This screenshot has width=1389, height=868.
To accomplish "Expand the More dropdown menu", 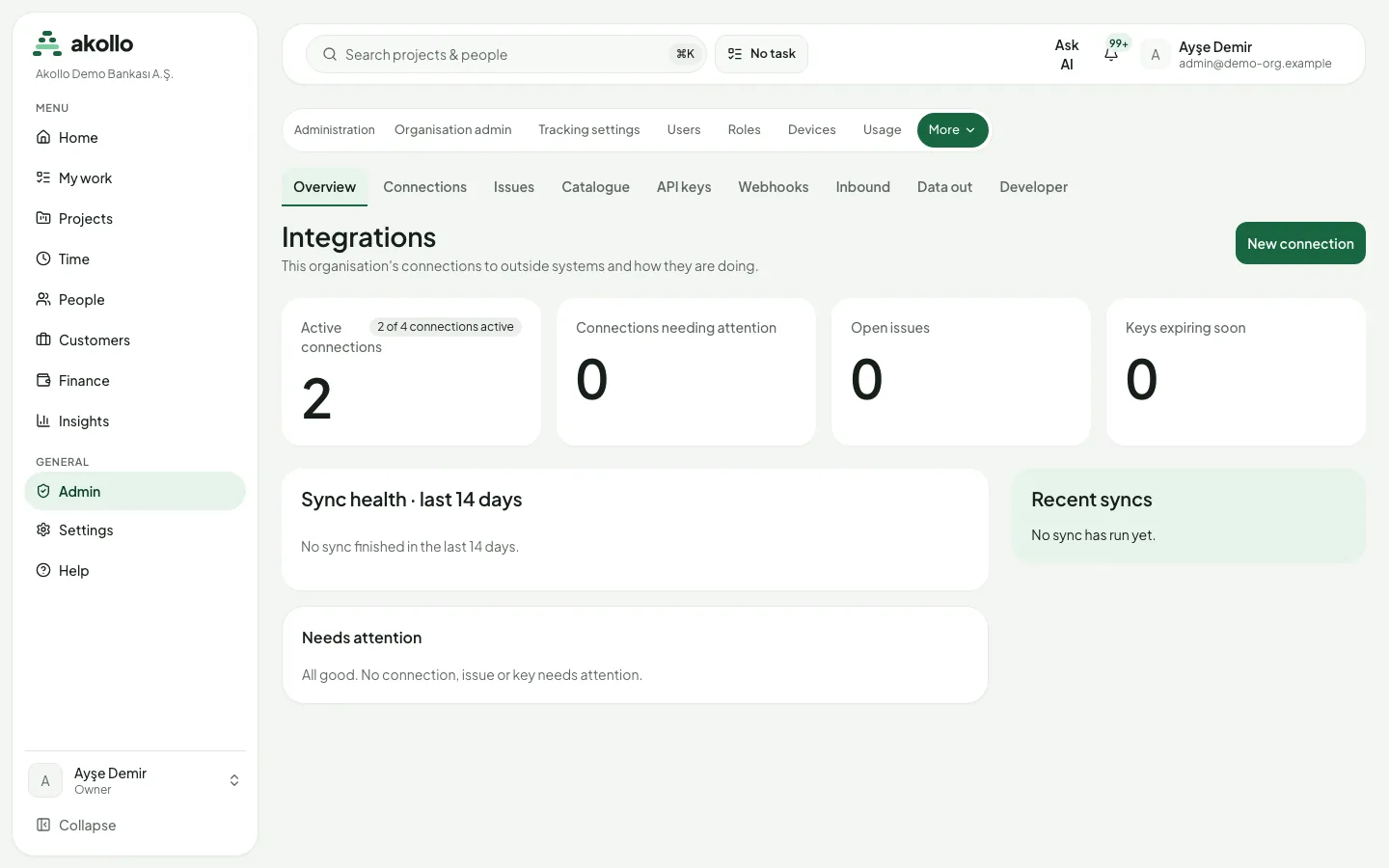I will pyautogui.click(x=952, y=130).
